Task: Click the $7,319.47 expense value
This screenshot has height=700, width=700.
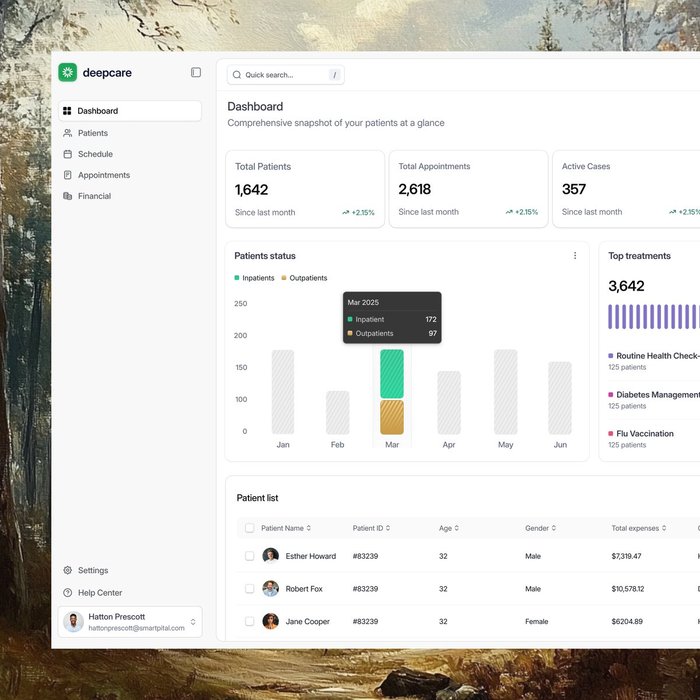Action: tap(626, 556)
